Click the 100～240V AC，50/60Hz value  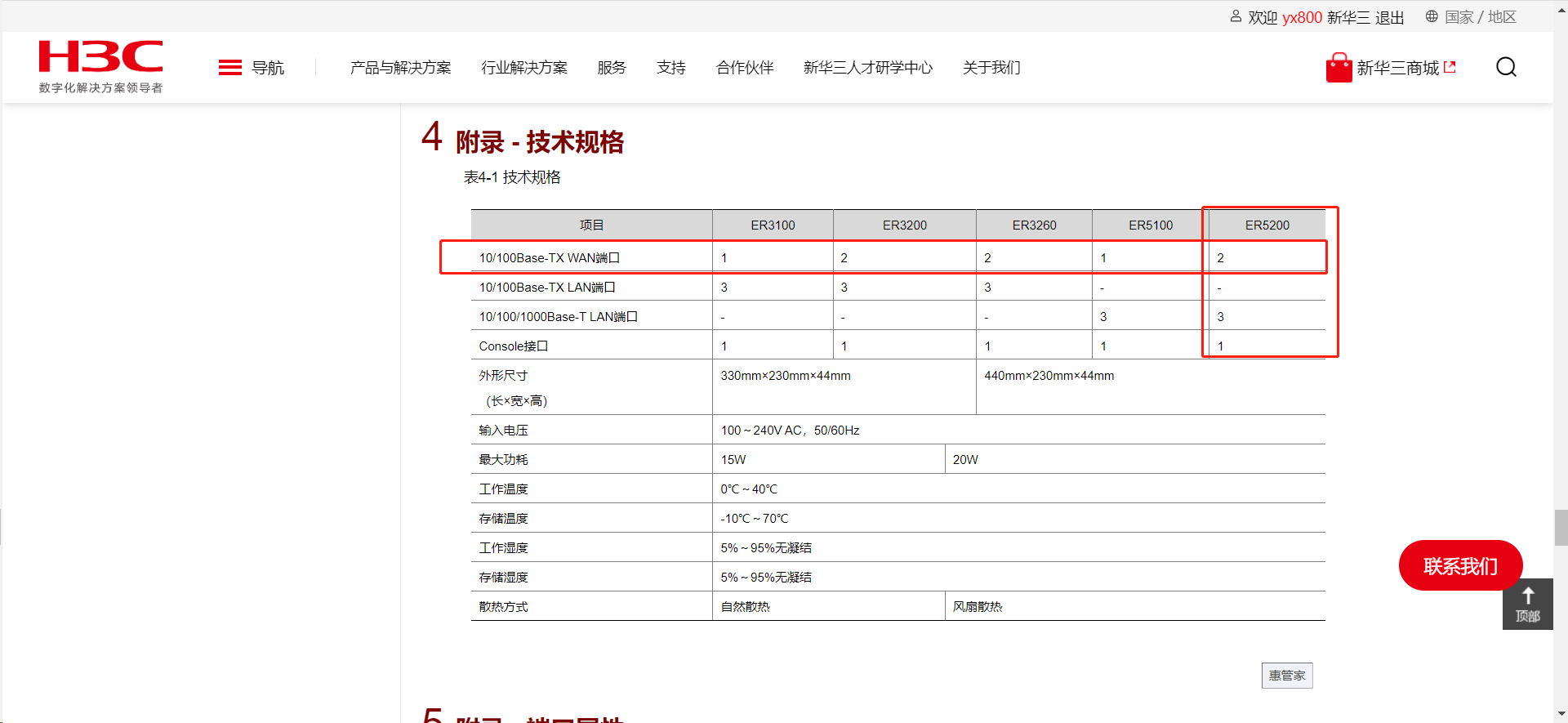[791, 431]
